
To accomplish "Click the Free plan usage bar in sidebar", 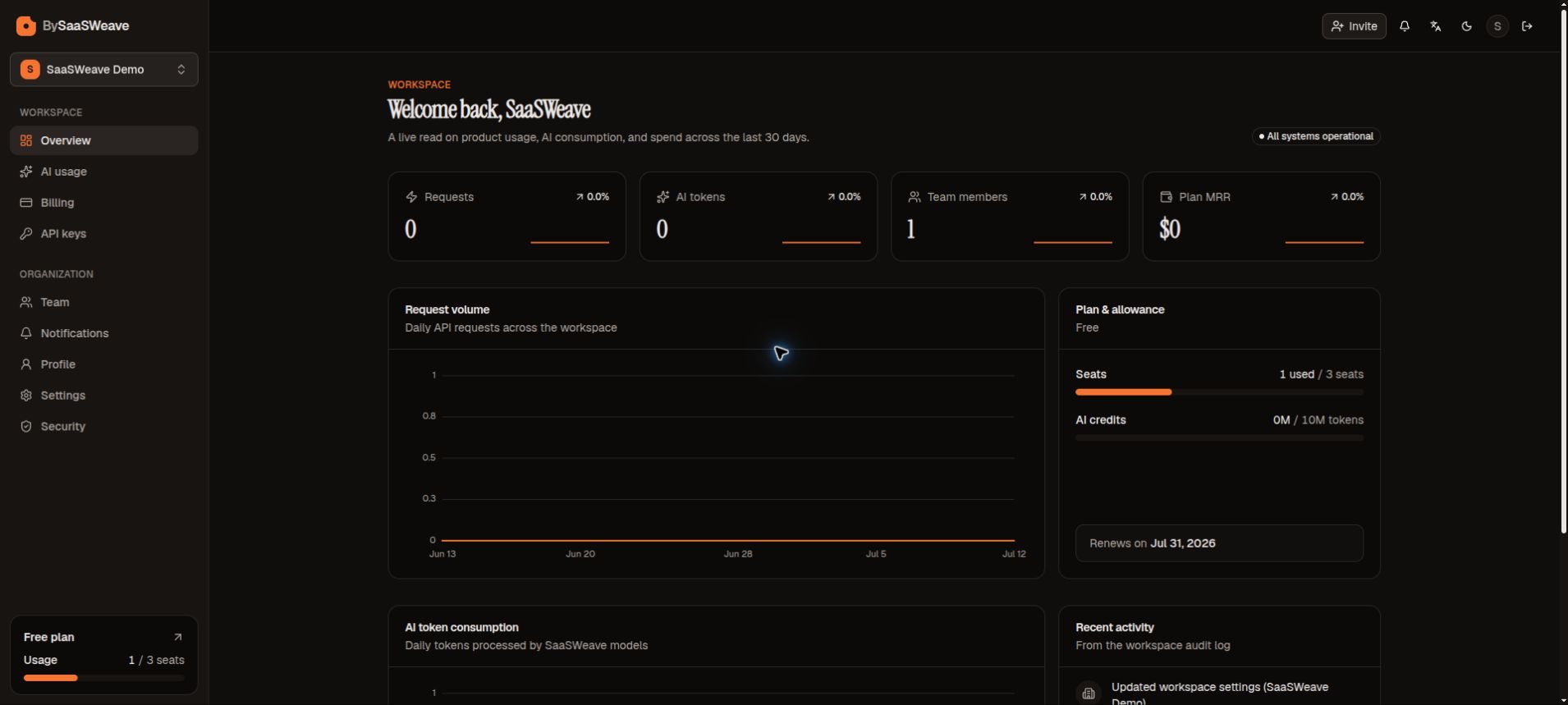I will click(x=104, y=678).
